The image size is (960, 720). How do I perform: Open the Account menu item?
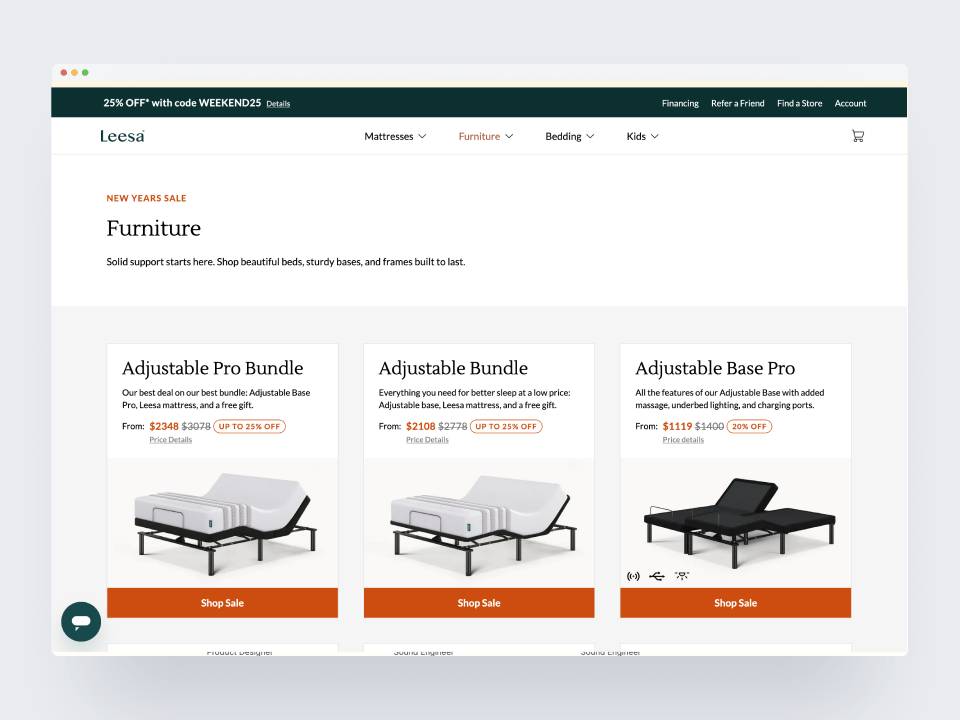click(850, 103)
